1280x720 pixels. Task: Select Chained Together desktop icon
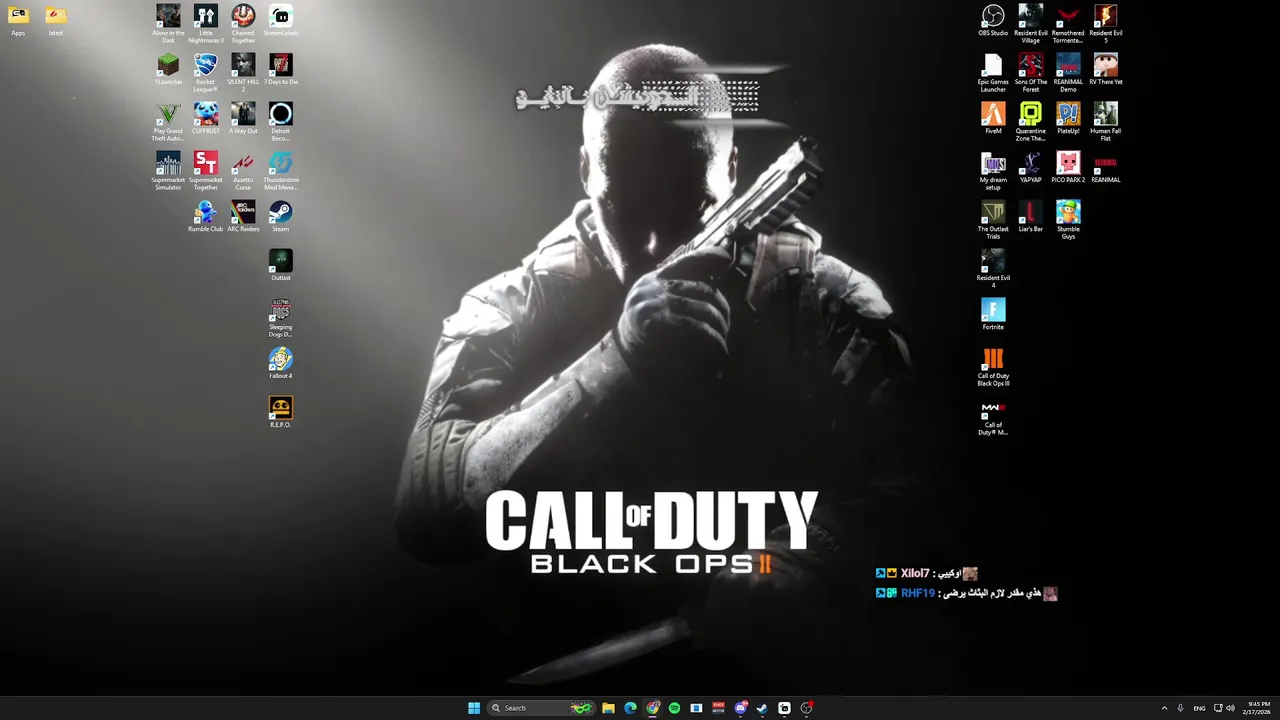tap(243, 24)
